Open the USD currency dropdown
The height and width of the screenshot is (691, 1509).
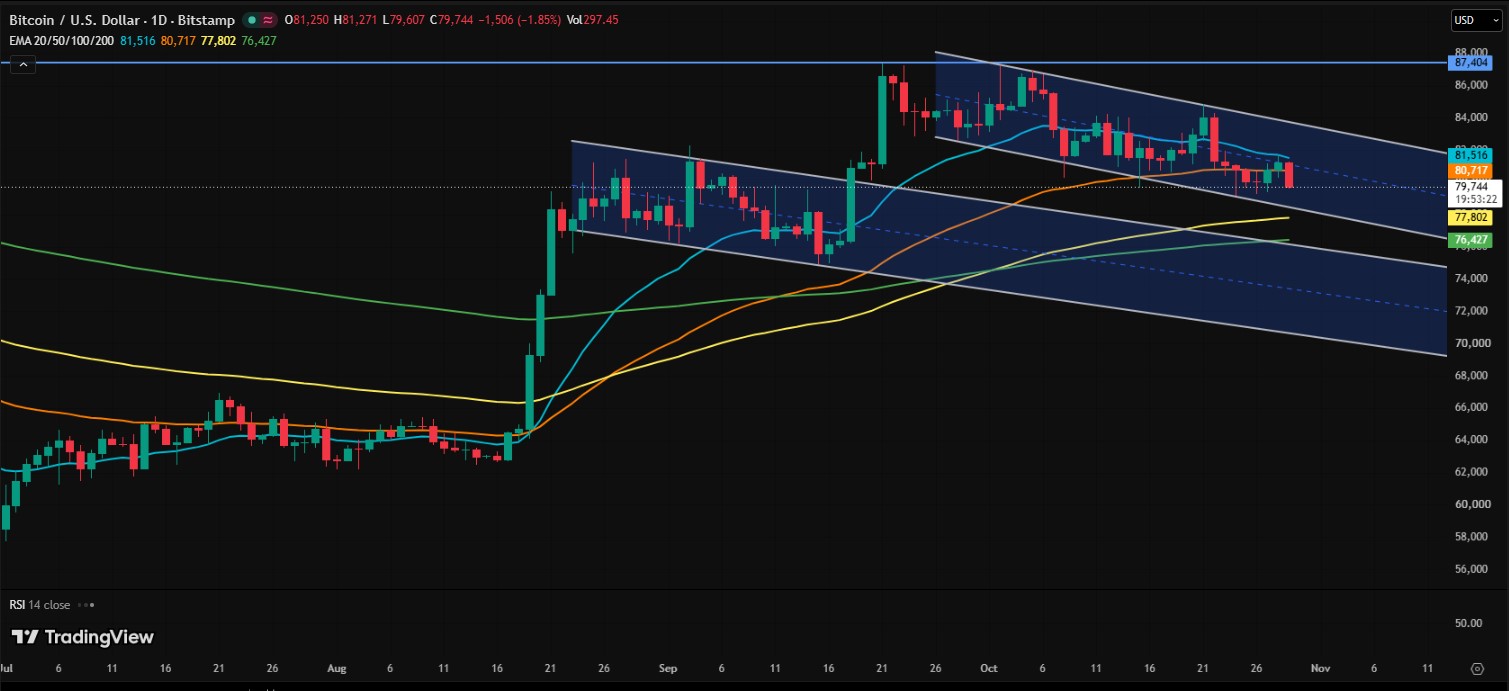(1474, 20)
